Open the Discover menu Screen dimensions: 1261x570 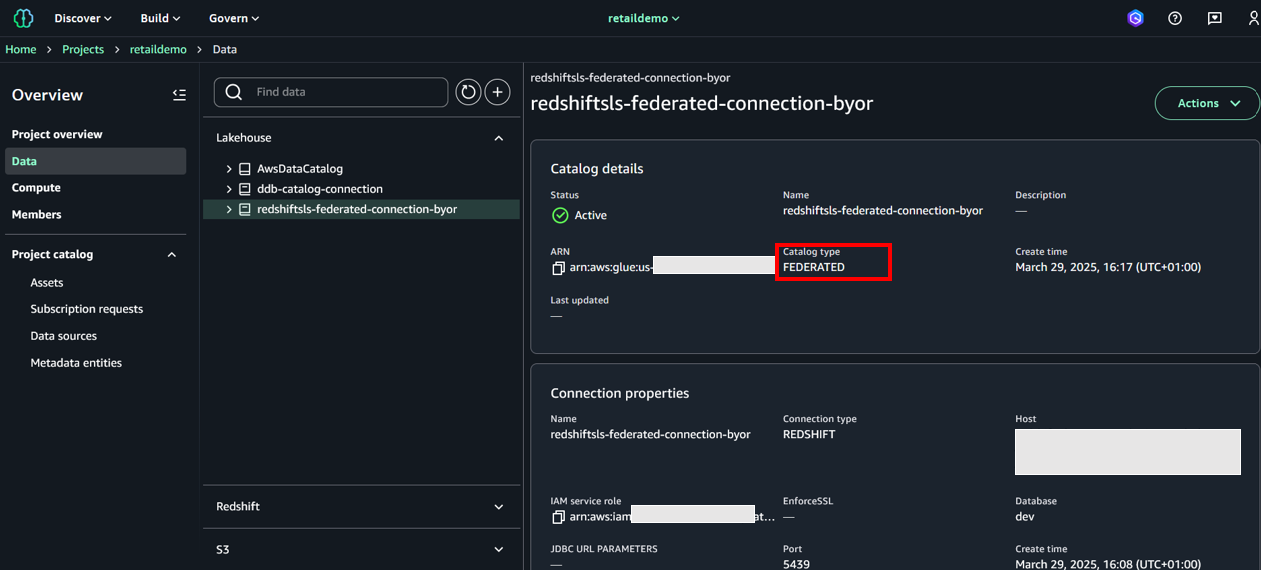click(83, 18)
